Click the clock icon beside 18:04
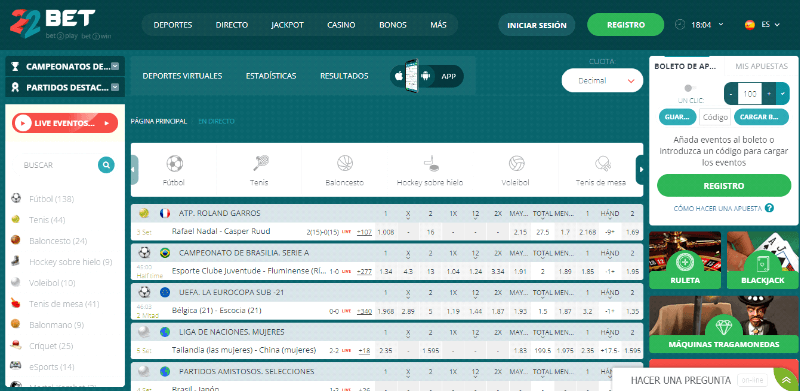800x391 pixels. coord(680,25)
